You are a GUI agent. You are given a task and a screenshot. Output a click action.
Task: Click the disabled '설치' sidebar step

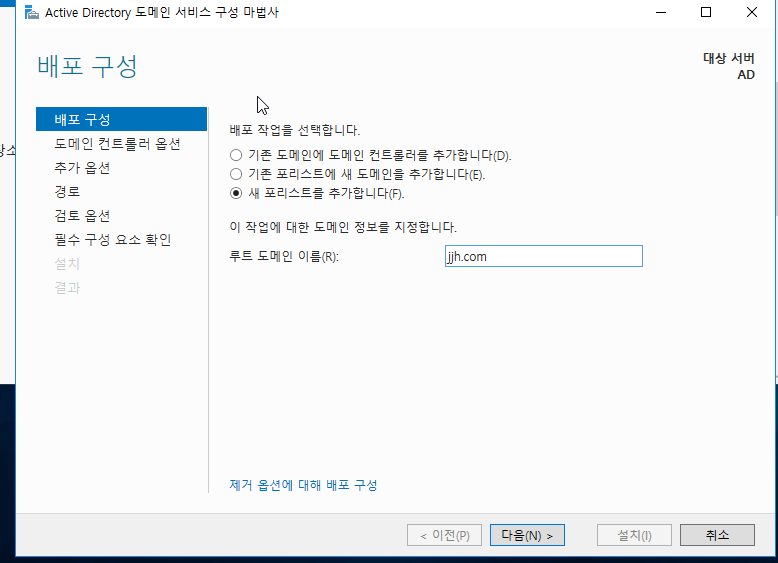coord(67,263)
